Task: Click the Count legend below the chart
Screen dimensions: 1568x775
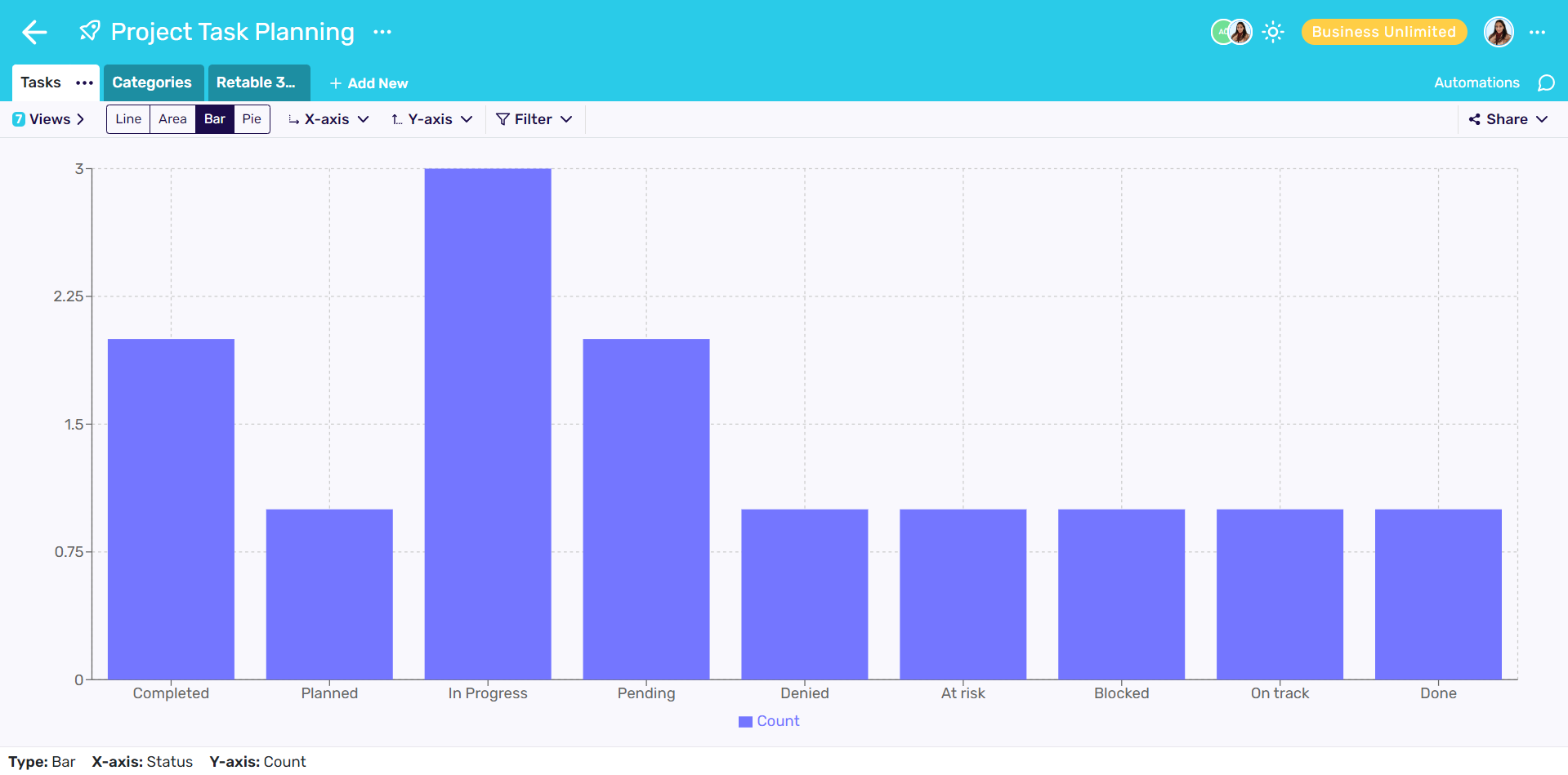Action: [x=768, y=721]
